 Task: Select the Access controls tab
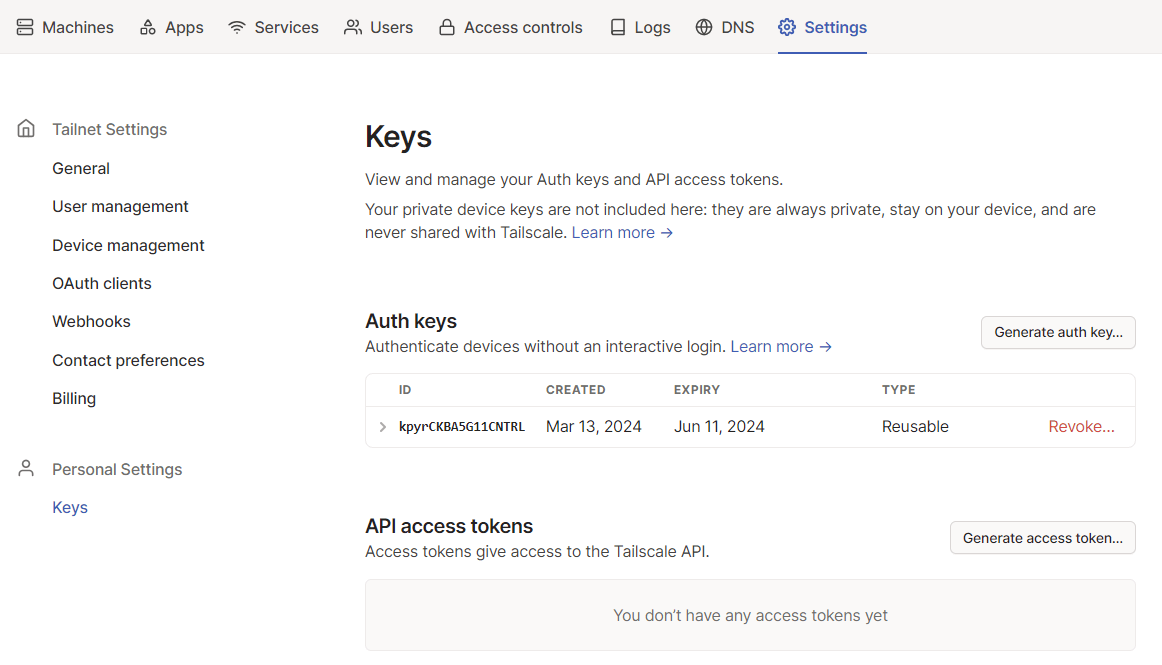[511, 27]
